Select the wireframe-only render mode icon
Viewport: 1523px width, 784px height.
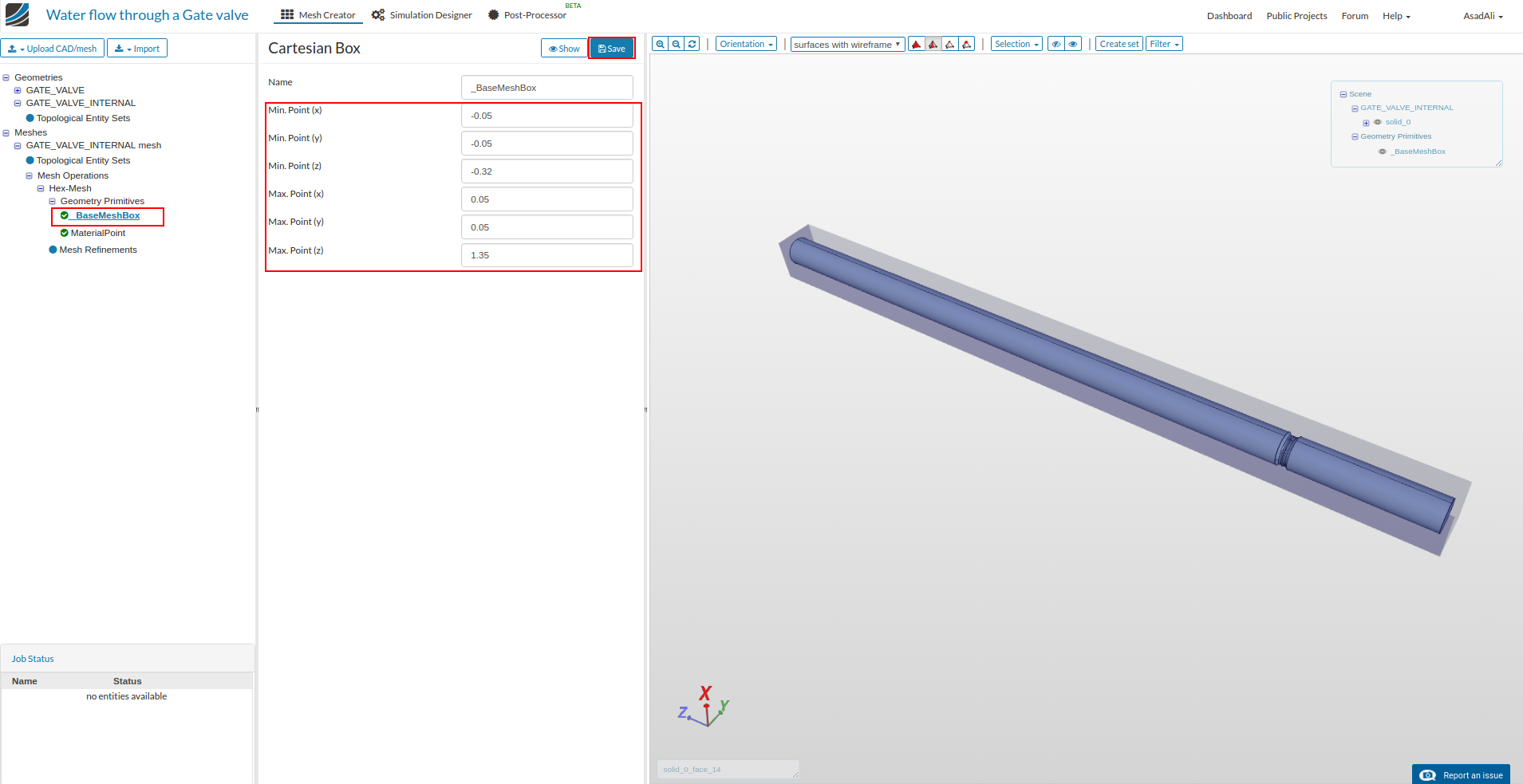coord(950,44)
